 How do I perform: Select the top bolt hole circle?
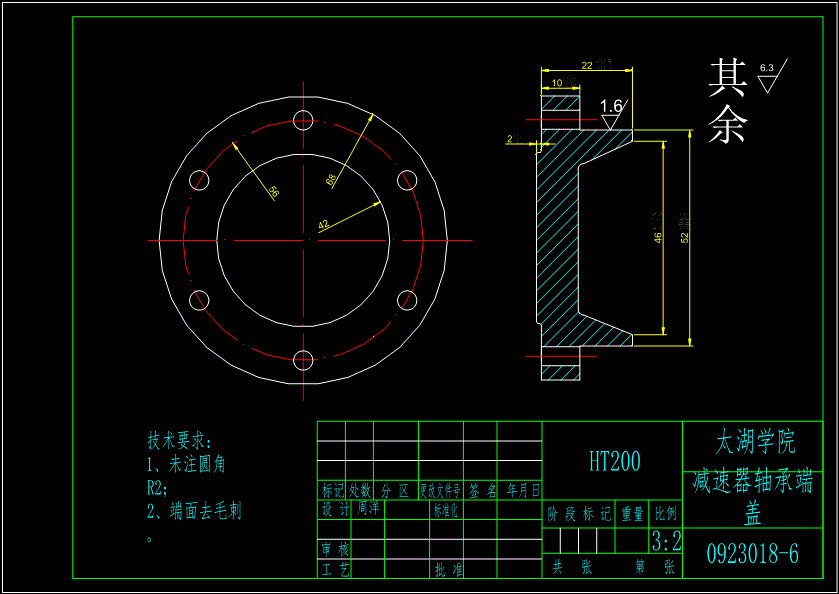click(303, 120)
